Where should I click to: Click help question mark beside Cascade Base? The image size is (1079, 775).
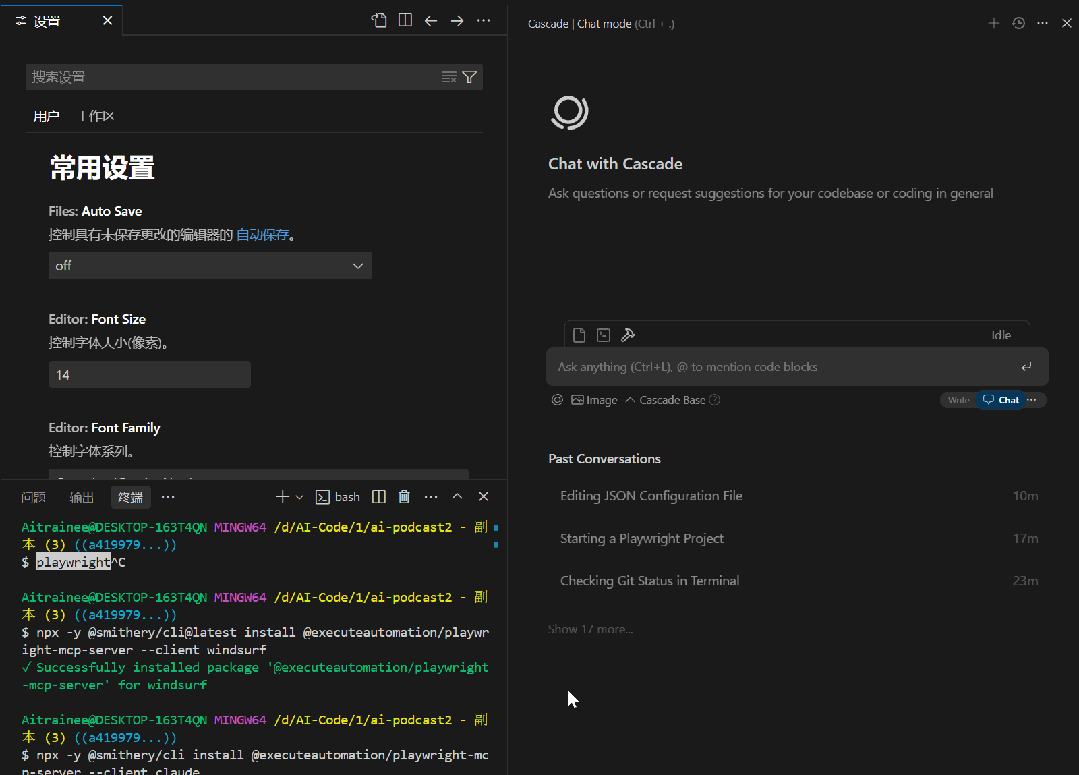tap(715, 400)
